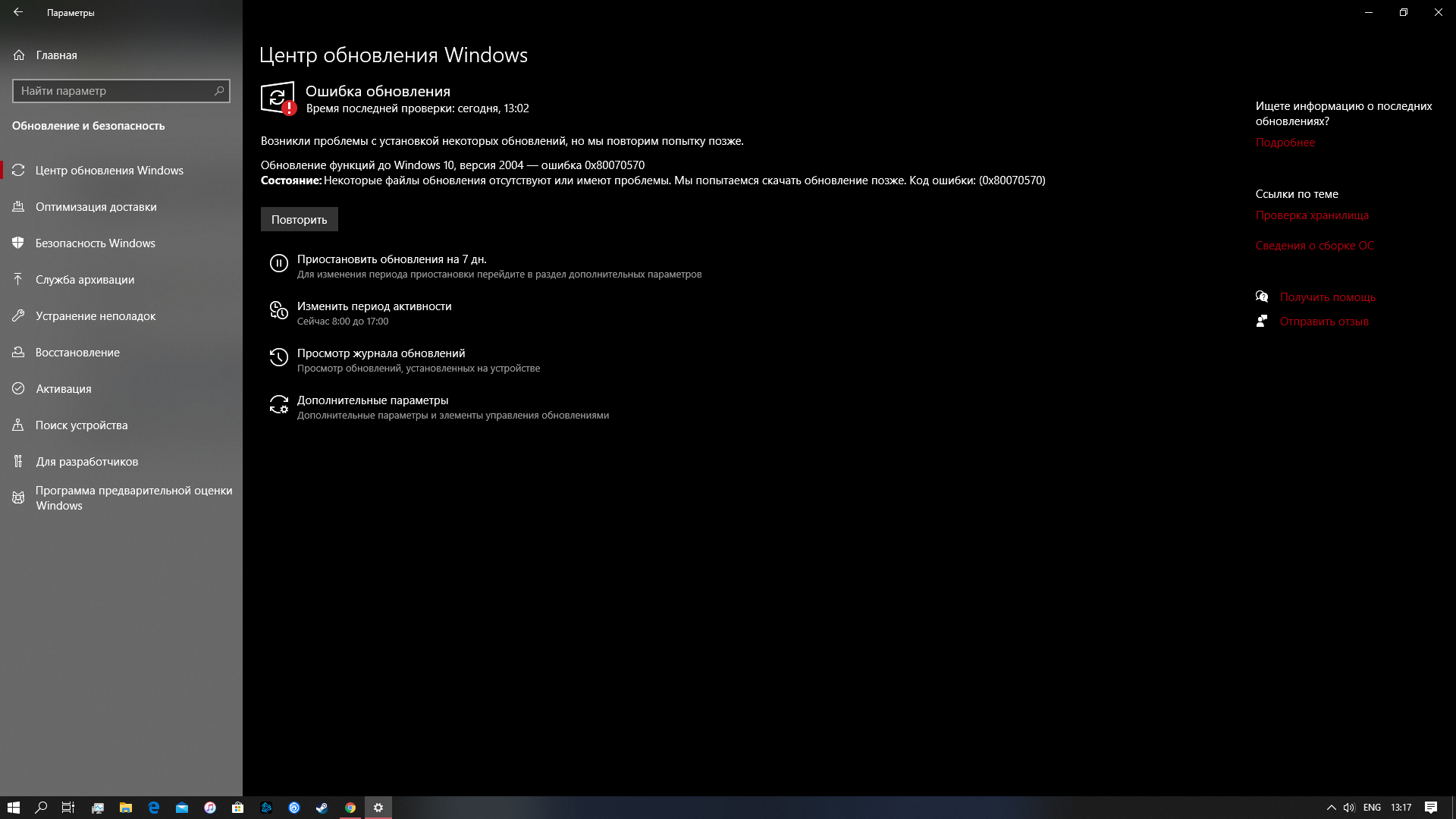Viewport: 1456px width, 819px height.
Task: Click the feedback person icon
Action: tap(1262, 321)
